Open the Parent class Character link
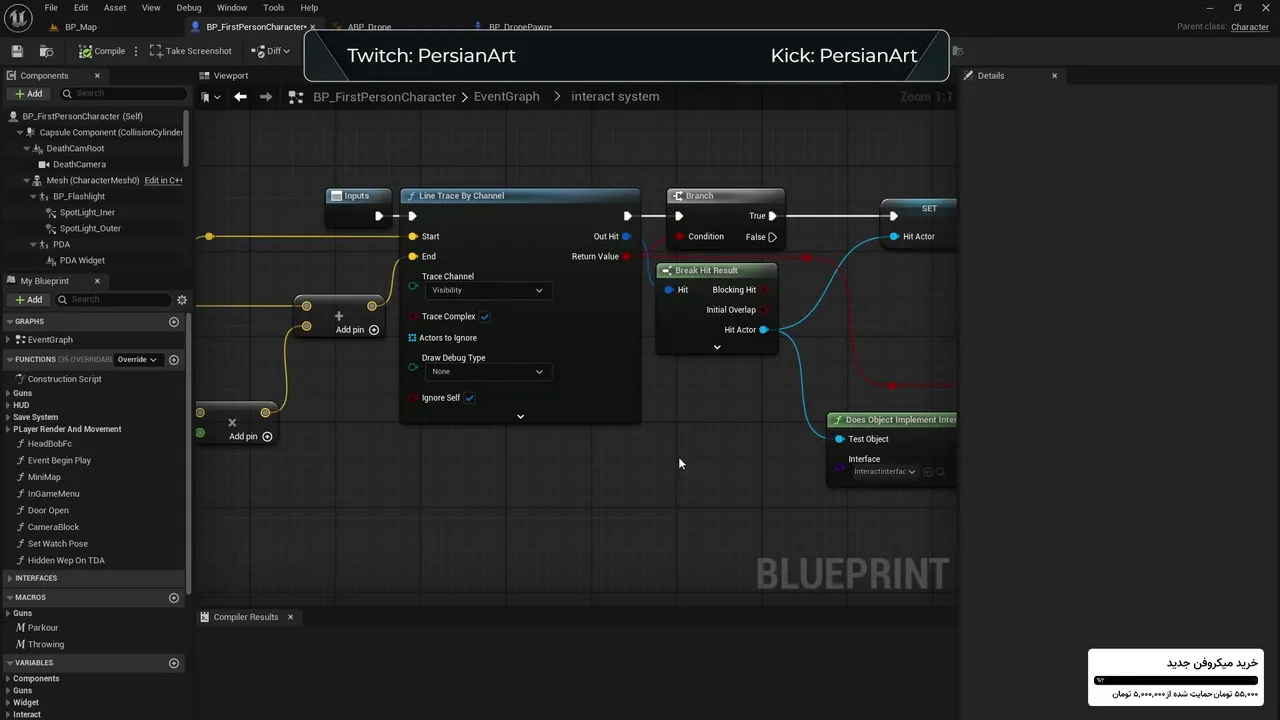 pyautogui.click(x=1250, y=27)
